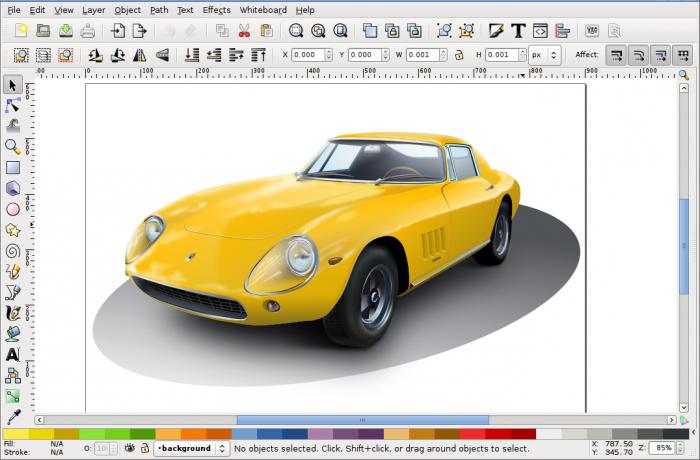The height and width of the screenshot is (460, 700).
Task: Open the File menu
Action: point(14,10)
